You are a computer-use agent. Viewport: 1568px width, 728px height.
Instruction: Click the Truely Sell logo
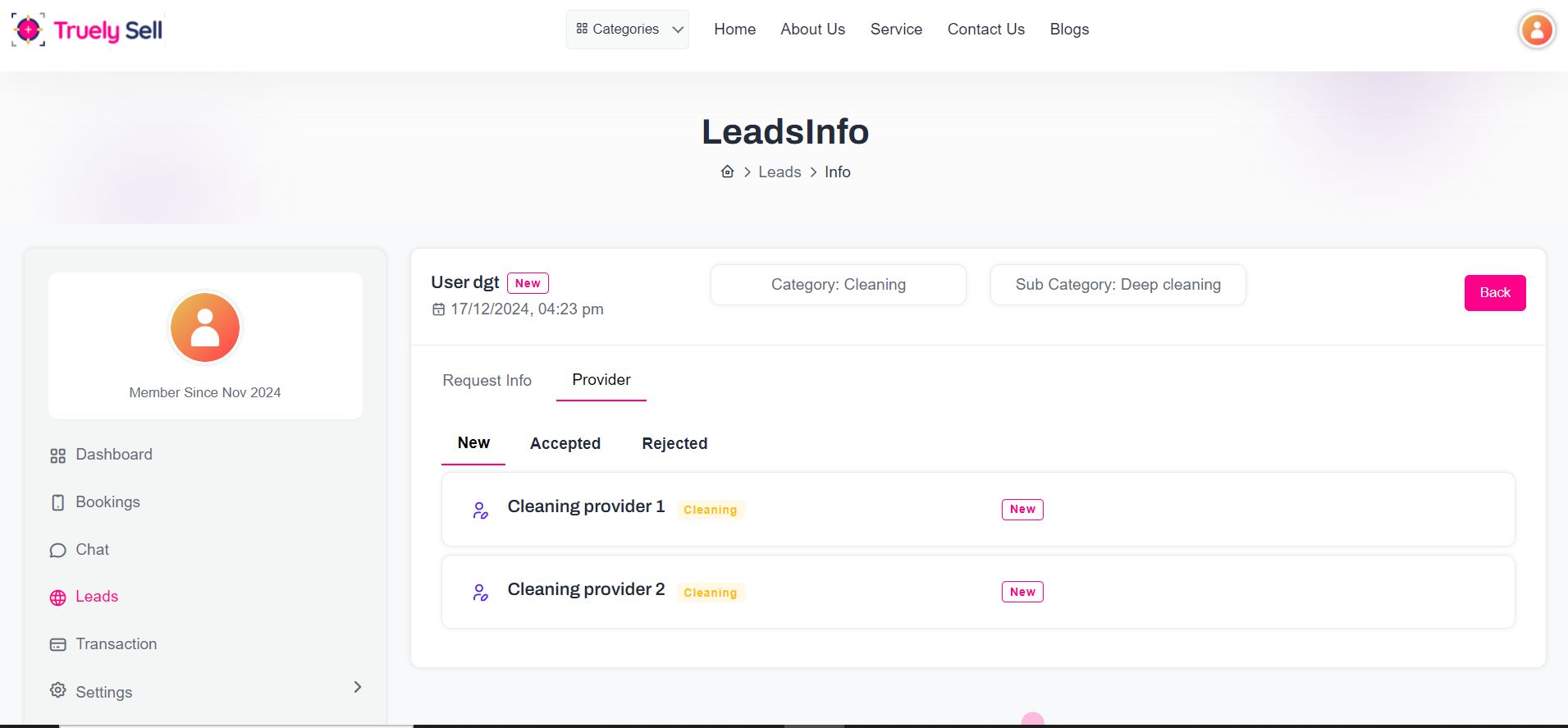pos(88,30)
